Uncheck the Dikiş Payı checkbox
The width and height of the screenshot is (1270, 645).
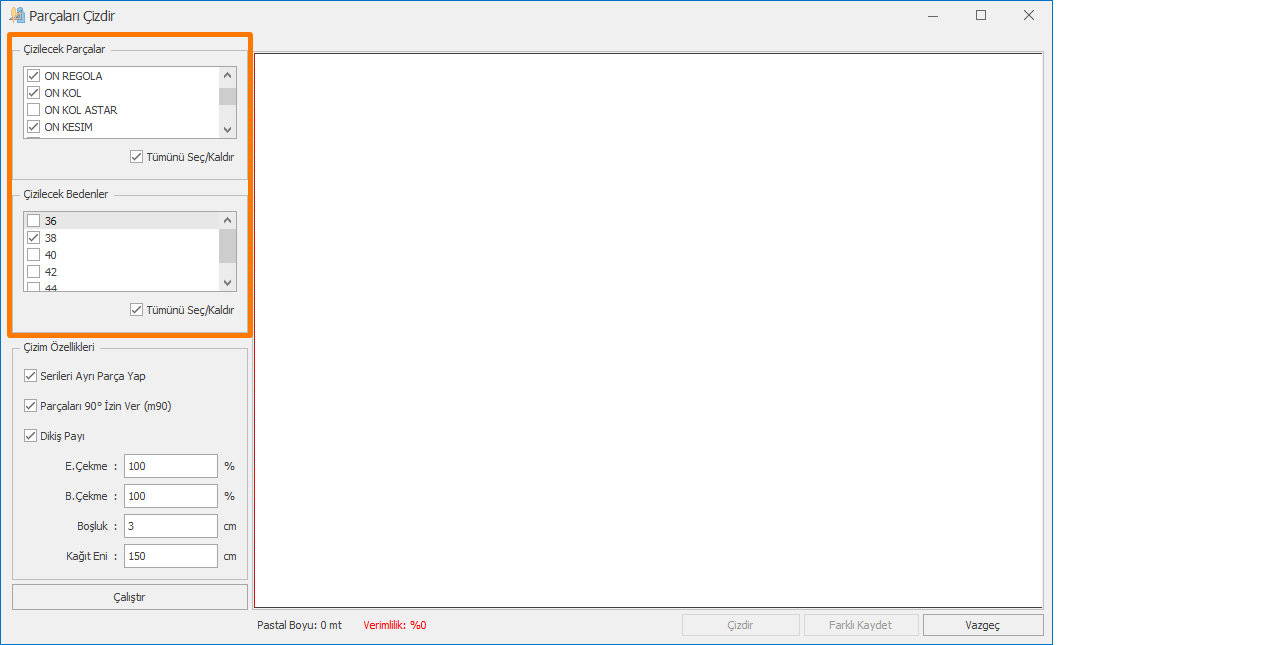pyautogui.click(x=30, y=436)
